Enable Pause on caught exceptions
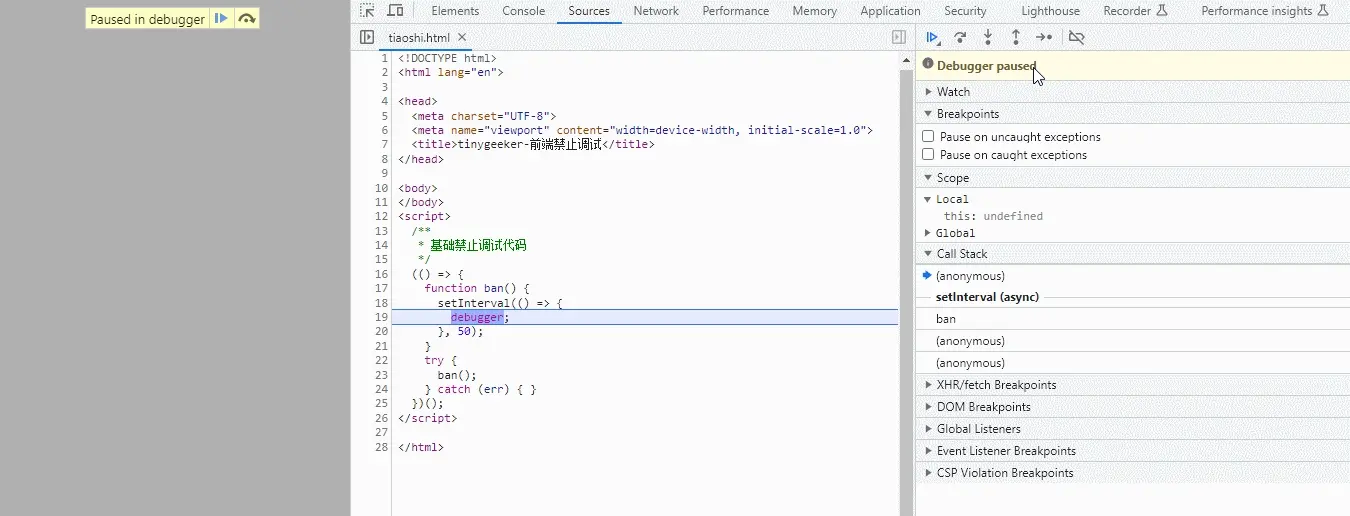This screenshot has width=1350, height=516. [928, 155]
